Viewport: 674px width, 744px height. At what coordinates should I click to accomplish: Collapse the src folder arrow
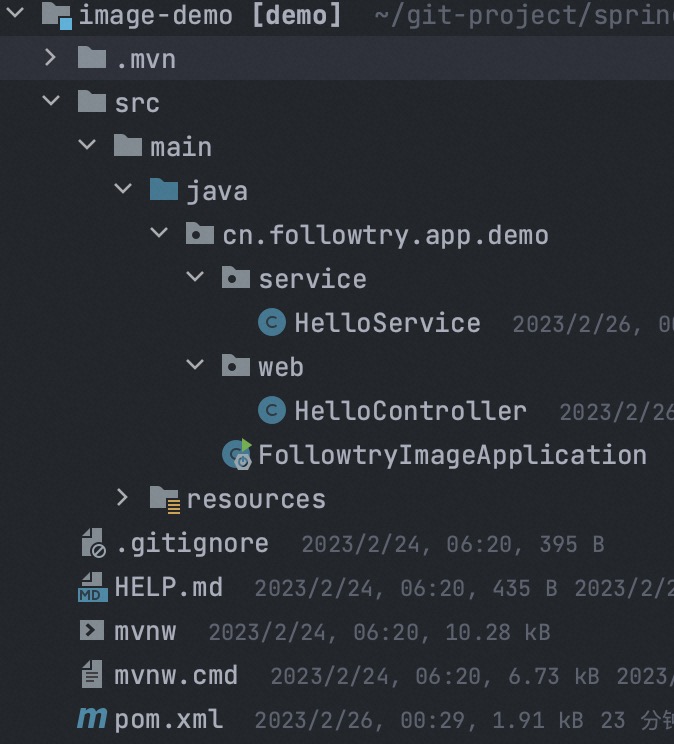click(x=51, y=102)
